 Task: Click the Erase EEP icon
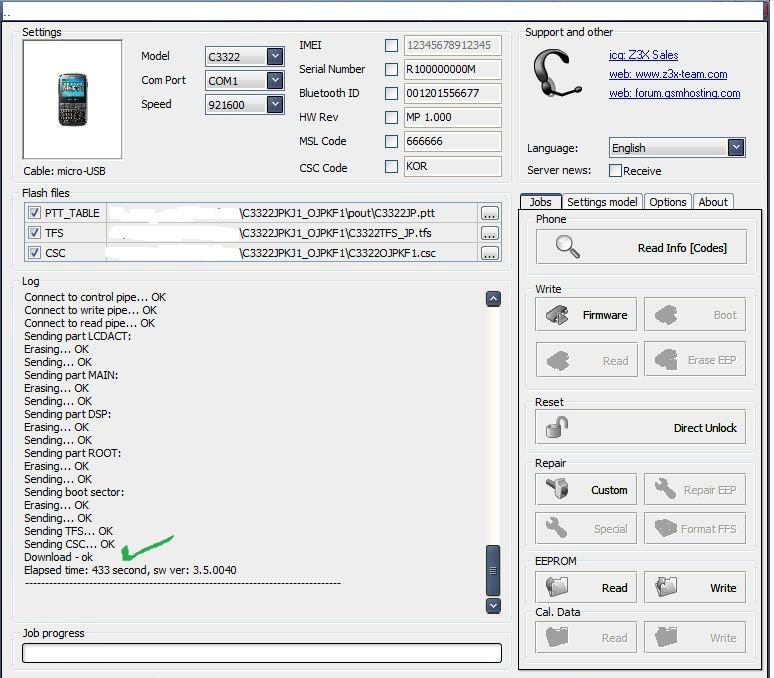(666, 360)
